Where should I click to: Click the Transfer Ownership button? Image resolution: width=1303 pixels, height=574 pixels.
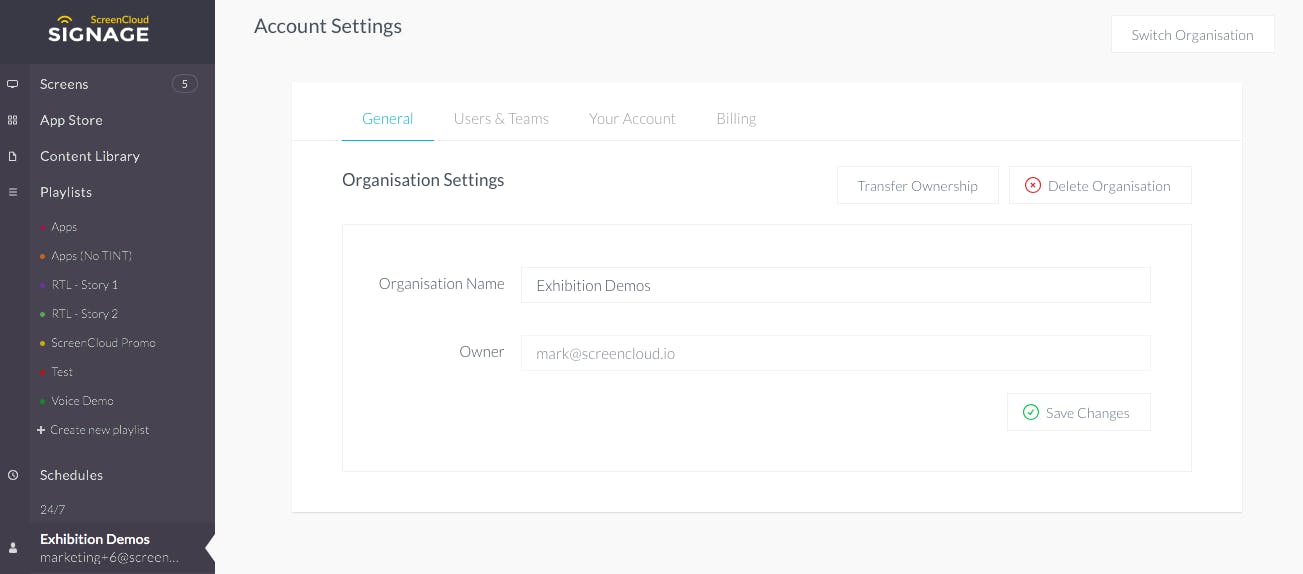coord(917,185)
